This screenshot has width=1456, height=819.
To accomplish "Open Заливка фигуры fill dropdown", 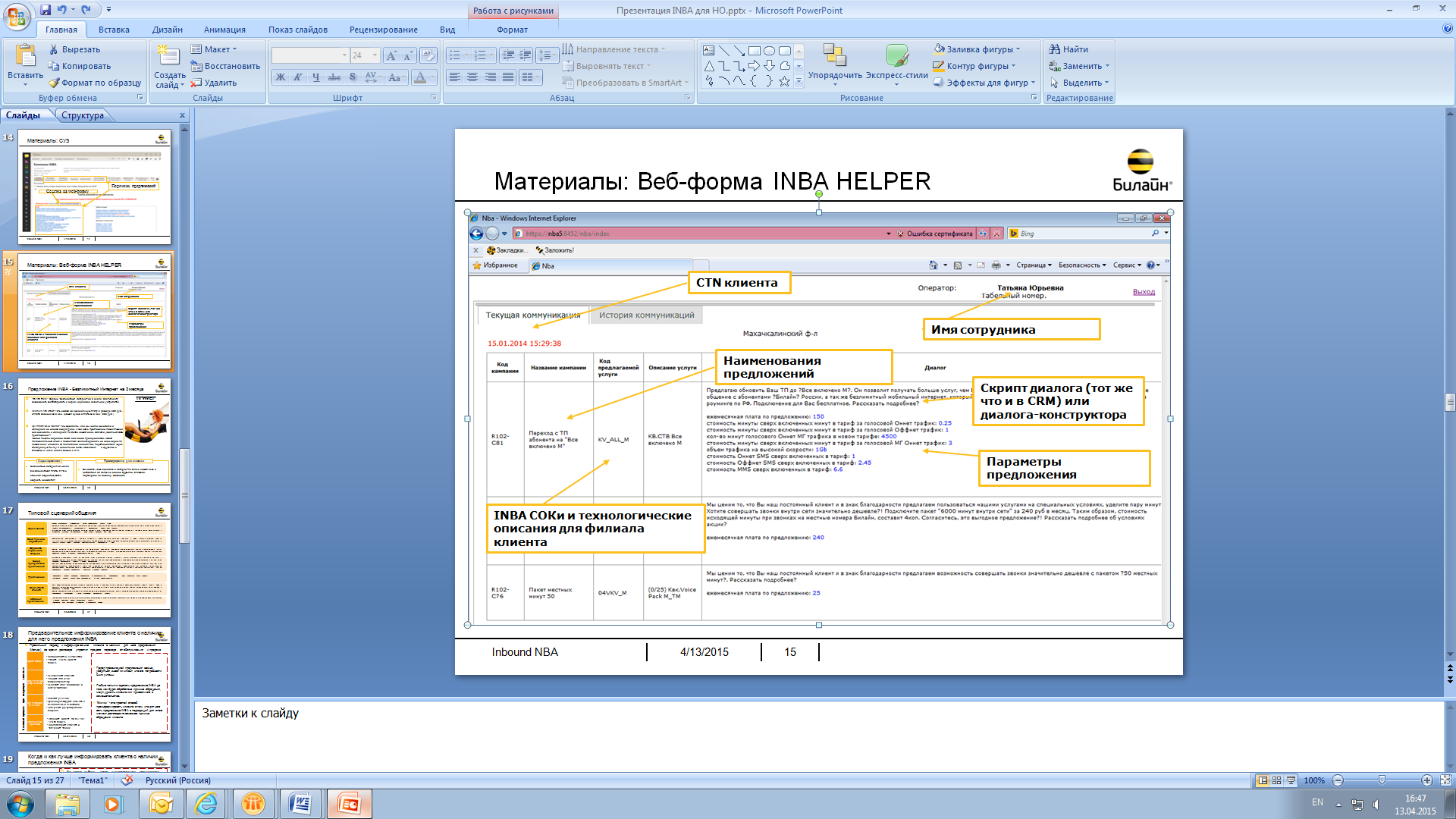I will (977, 49).
